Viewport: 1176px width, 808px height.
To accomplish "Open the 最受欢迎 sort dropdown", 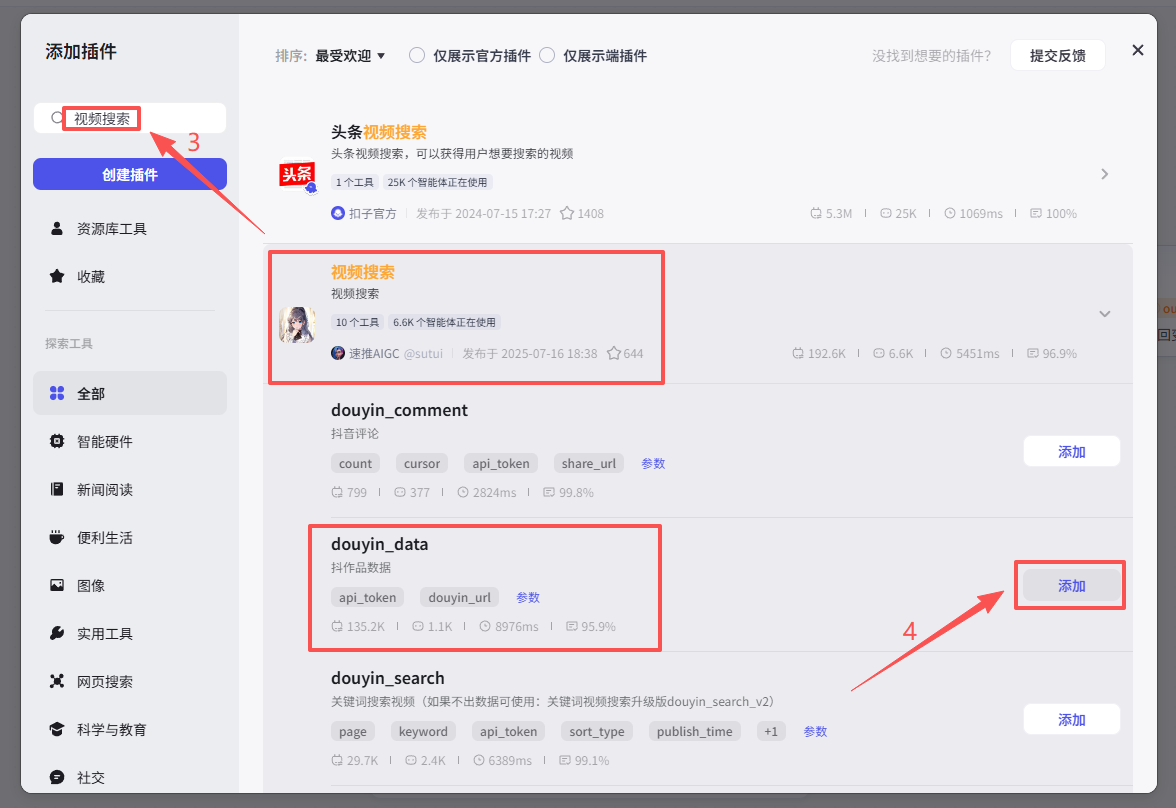I will (350, 56).
